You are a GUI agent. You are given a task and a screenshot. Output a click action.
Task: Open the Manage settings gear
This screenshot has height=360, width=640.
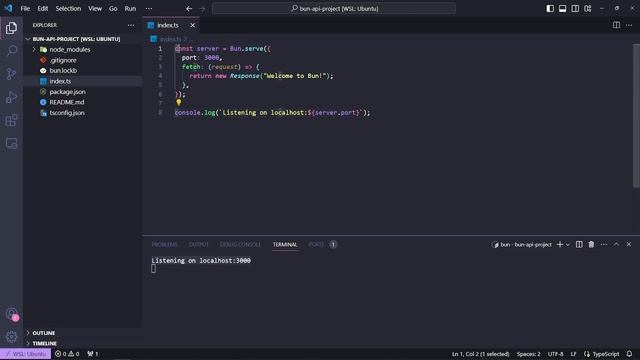(x=11, y=337)
